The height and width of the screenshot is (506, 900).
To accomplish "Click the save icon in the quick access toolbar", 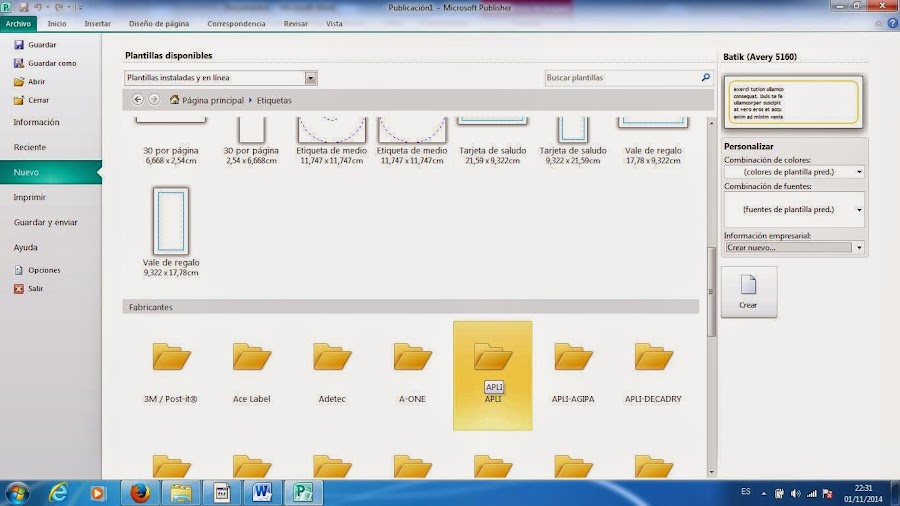I will tap(24, 7).
